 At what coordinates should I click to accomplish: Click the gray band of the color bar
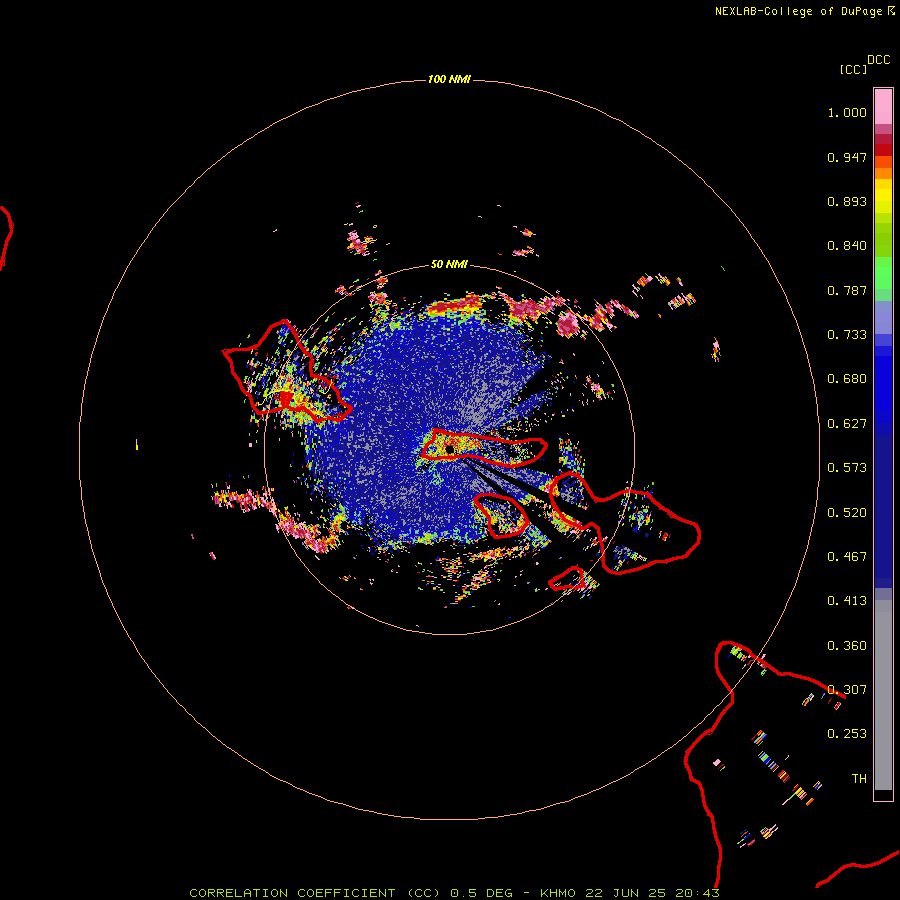pyautogui.click(x=883, y=695)
